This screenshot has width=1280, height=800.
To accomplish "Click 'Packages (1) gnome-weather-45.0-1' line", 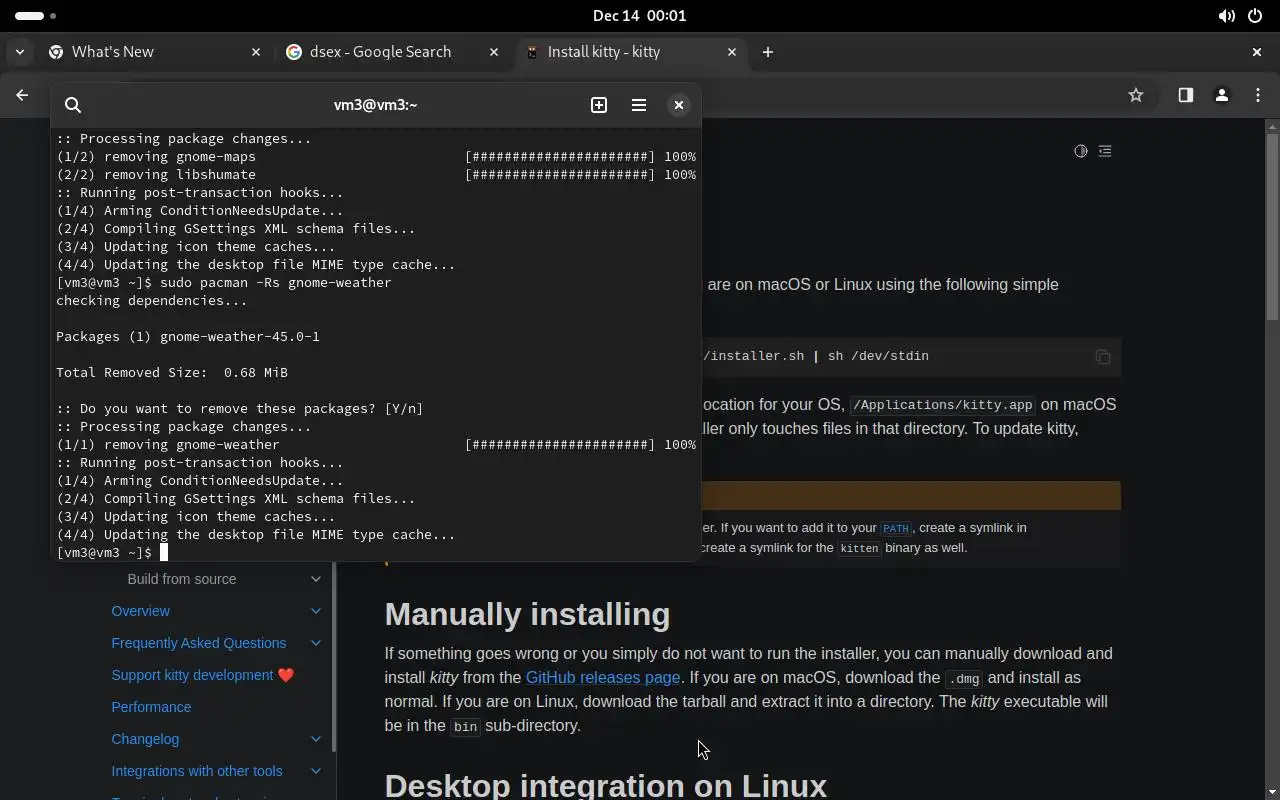I will click(188, 336).
